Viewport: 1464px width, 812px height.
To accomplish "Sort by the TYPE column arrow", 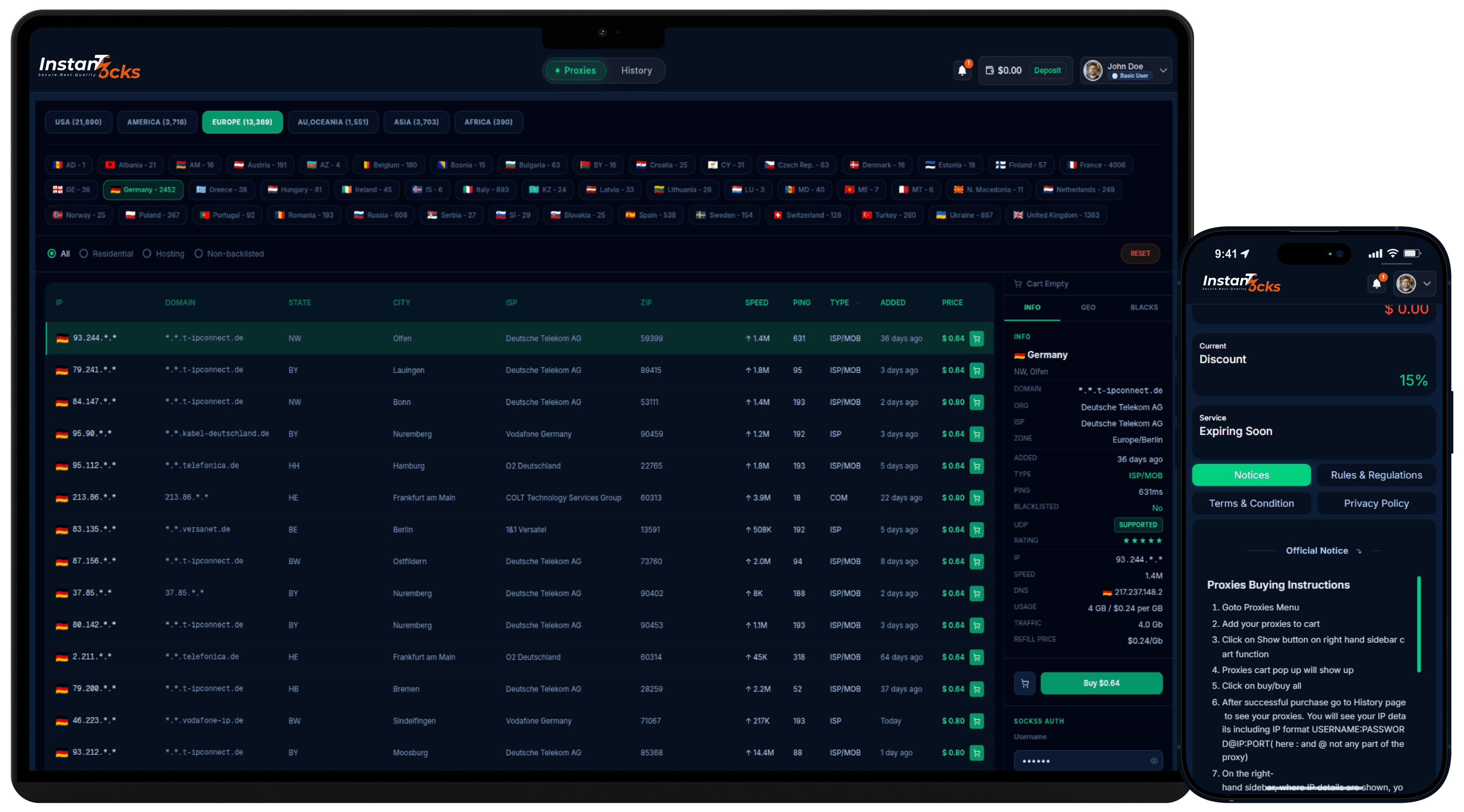I will [x=858, y=303].
